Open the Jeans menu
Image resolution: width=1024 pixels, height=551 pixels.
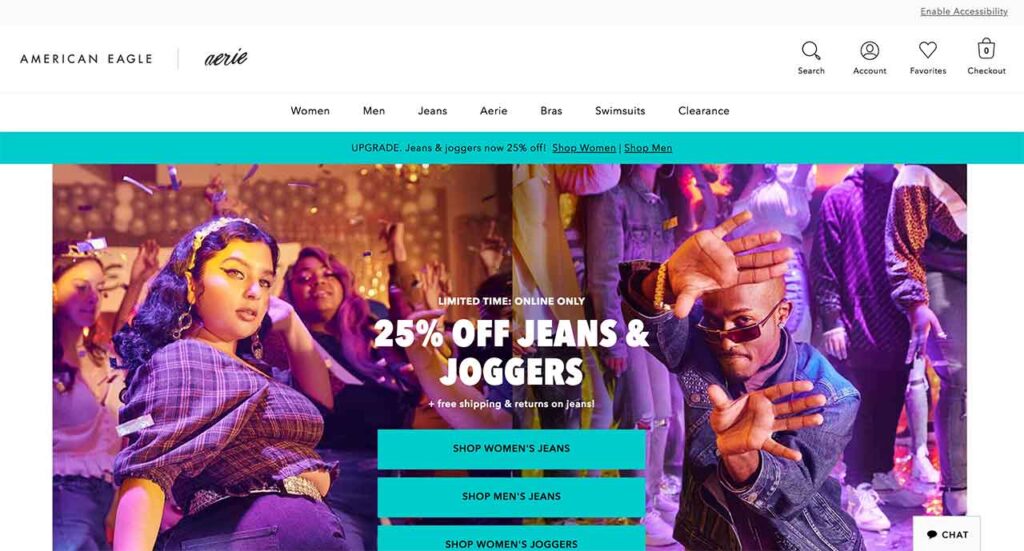[x=432, y=111]
